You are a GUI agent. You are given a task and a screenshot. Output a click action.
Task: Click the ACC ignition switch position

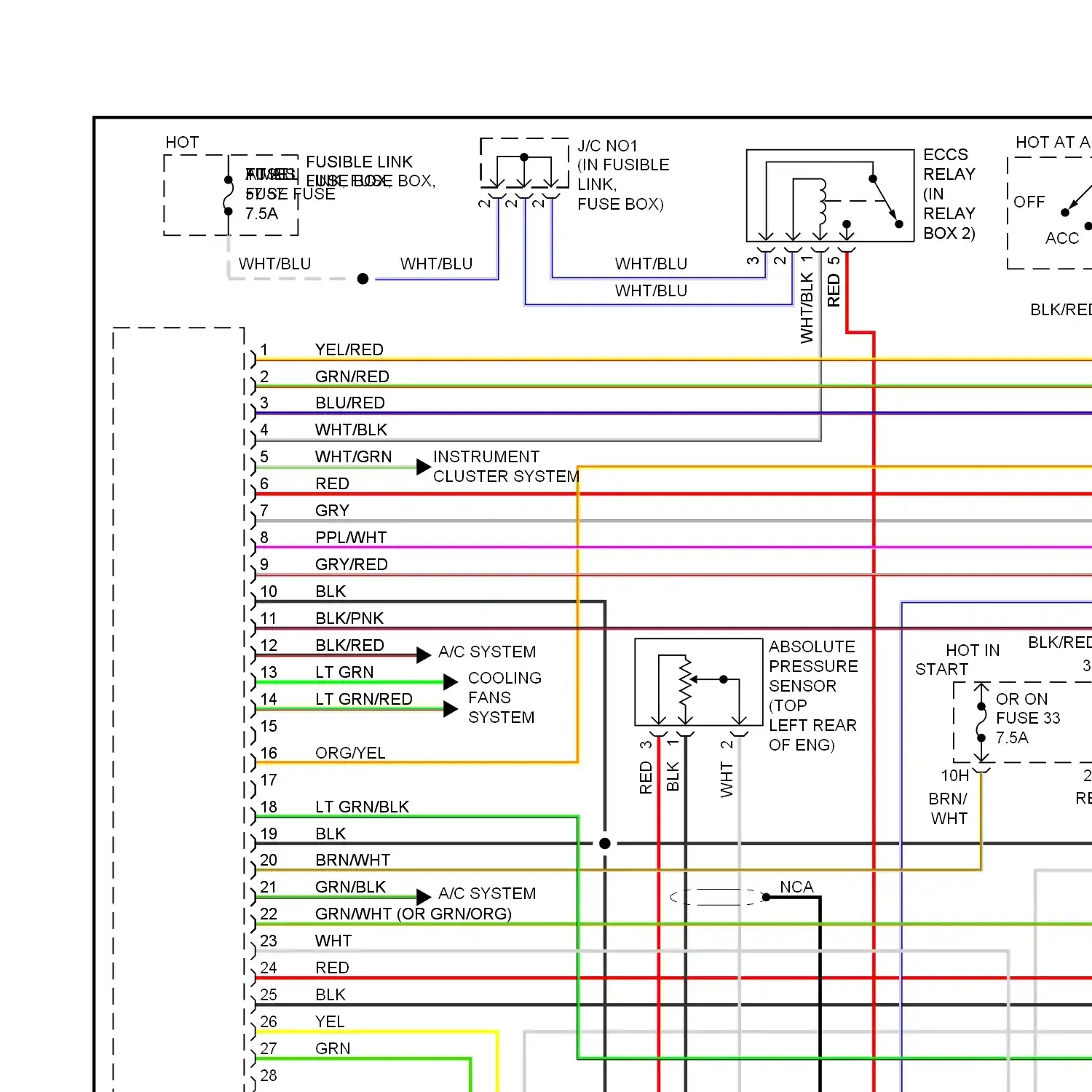point(1061,238)
